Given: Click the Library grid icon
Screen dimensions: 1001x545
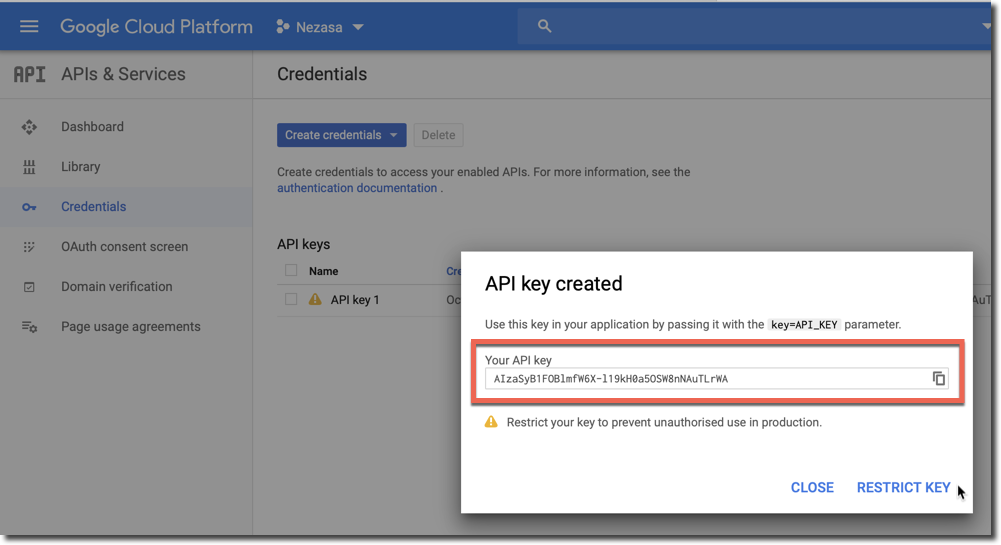Looking at the screenshot, I should point(29,167).
